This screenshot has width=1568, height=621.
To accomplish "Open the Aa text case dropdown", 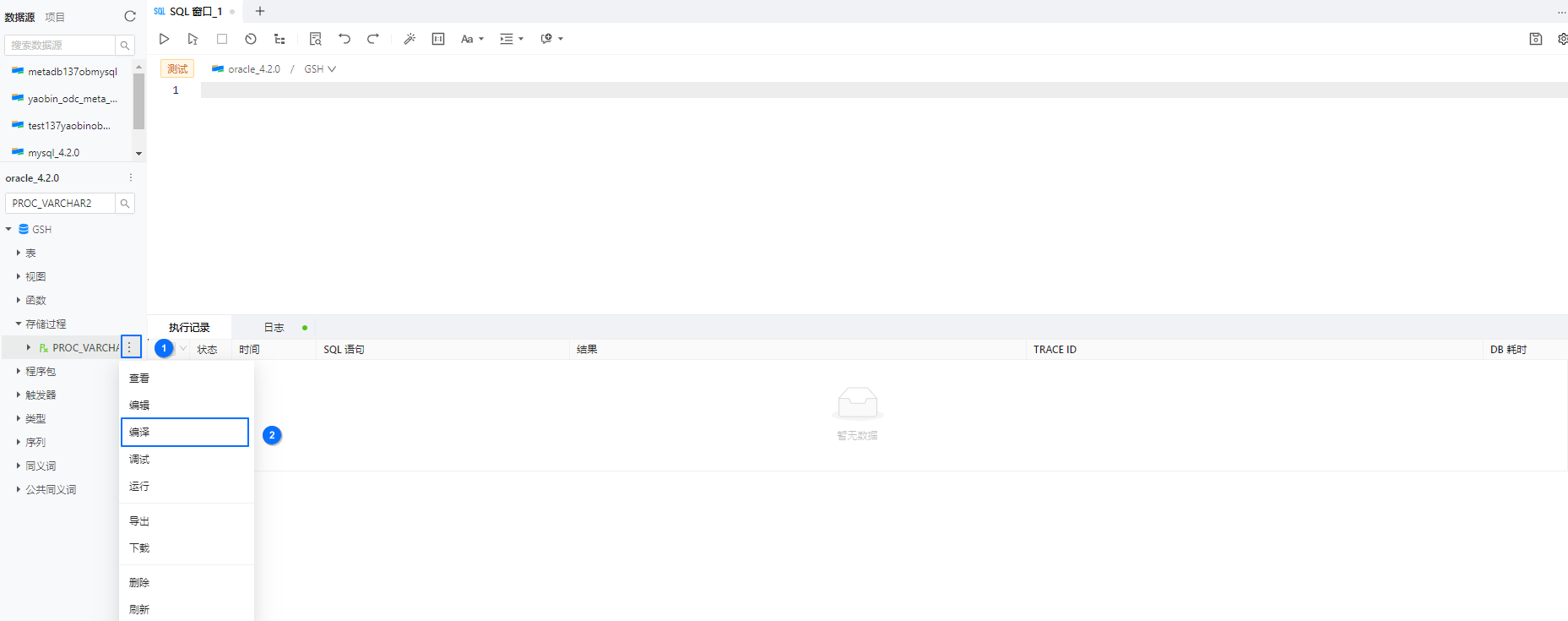I will (x=472, y=39).
